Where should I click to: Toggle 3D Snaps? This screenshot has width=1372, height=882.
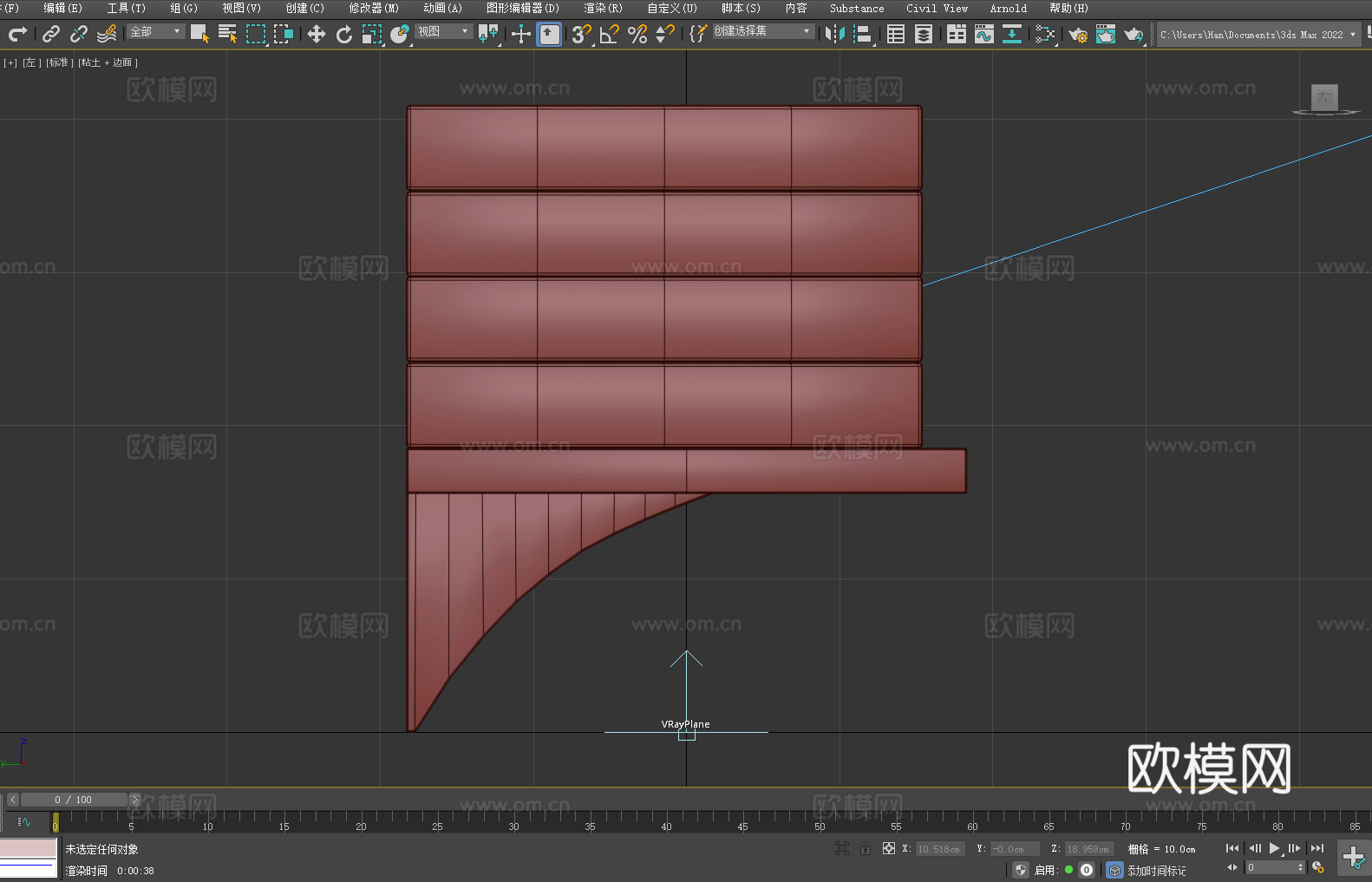coord(581,34)
